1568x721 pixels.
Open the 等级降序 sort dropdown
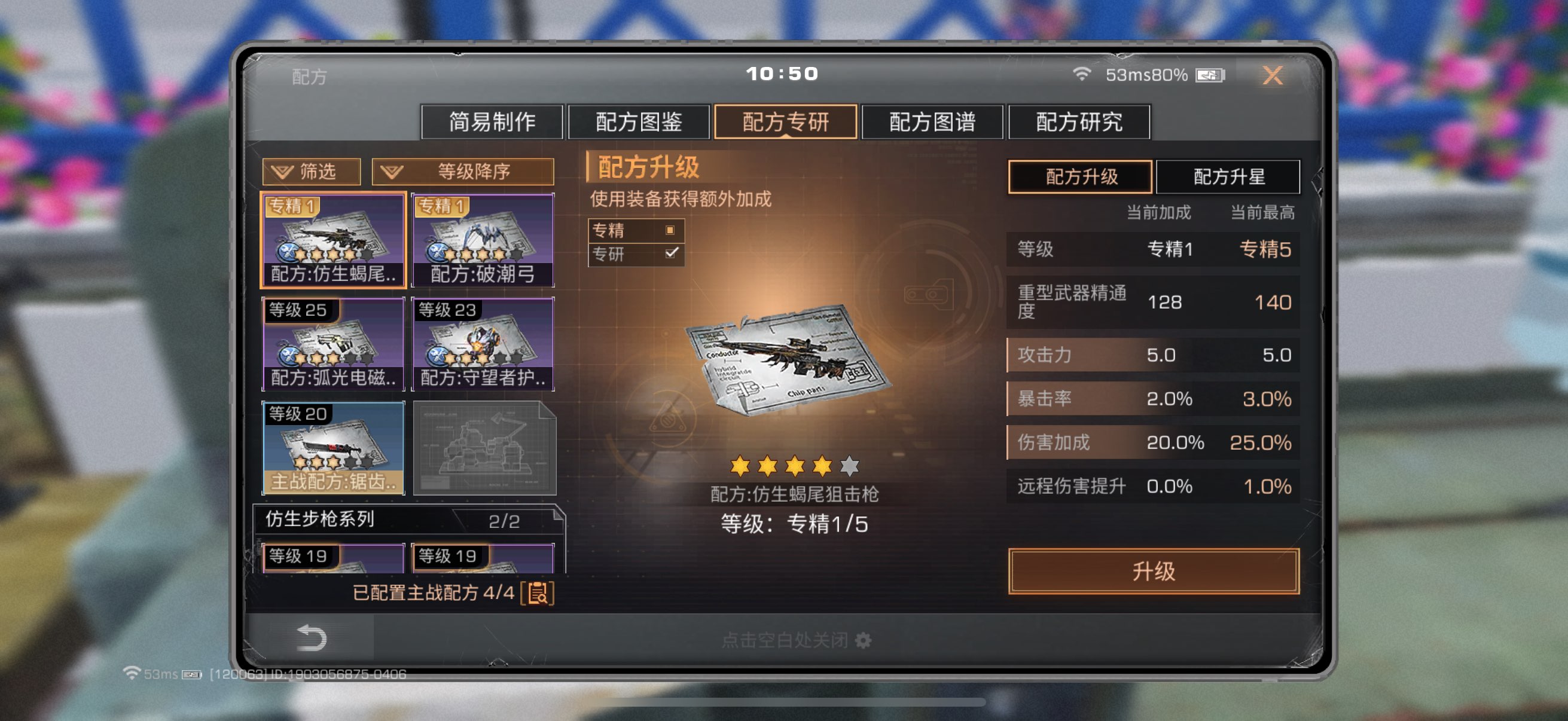(463, 172)
